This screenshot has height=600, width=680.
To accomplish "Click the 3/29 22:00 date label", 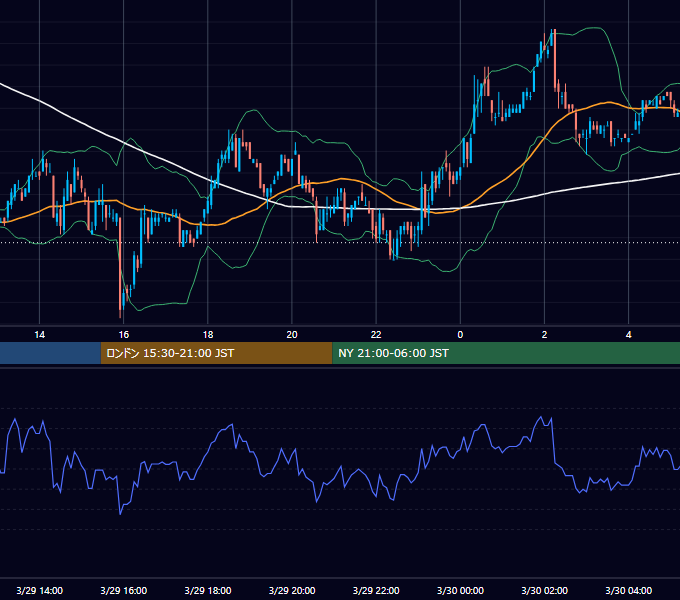I will tap(376, 590).
